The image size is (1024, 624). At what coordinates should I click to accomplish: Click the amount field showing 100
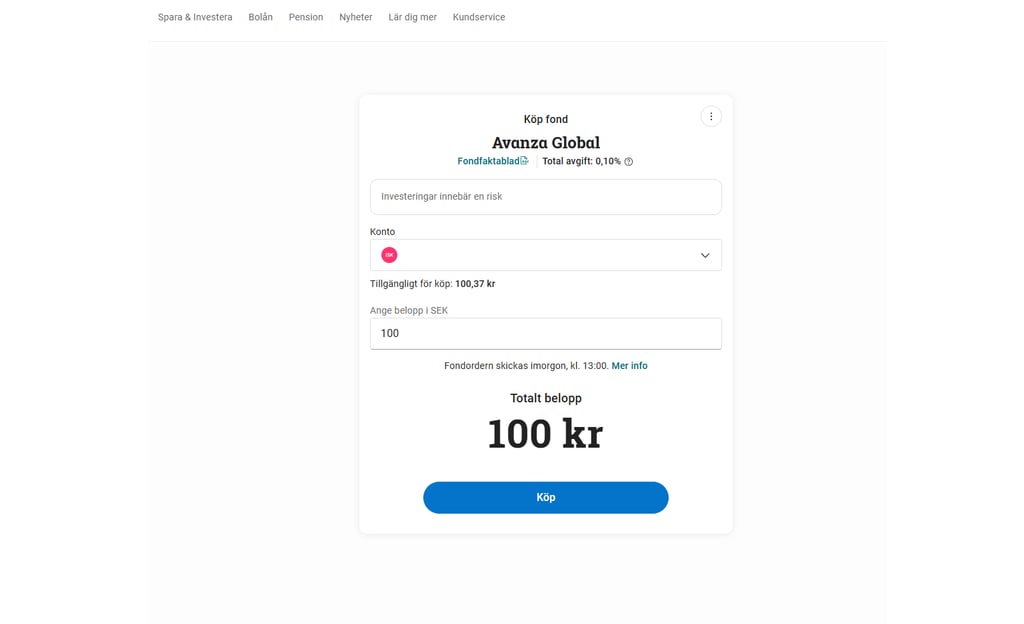point(545,333)
